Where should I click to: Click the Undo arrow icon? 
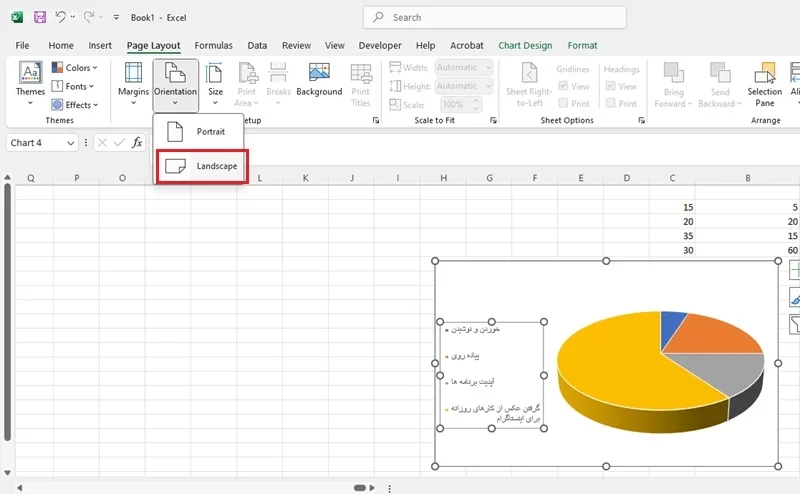click(62, 17)
